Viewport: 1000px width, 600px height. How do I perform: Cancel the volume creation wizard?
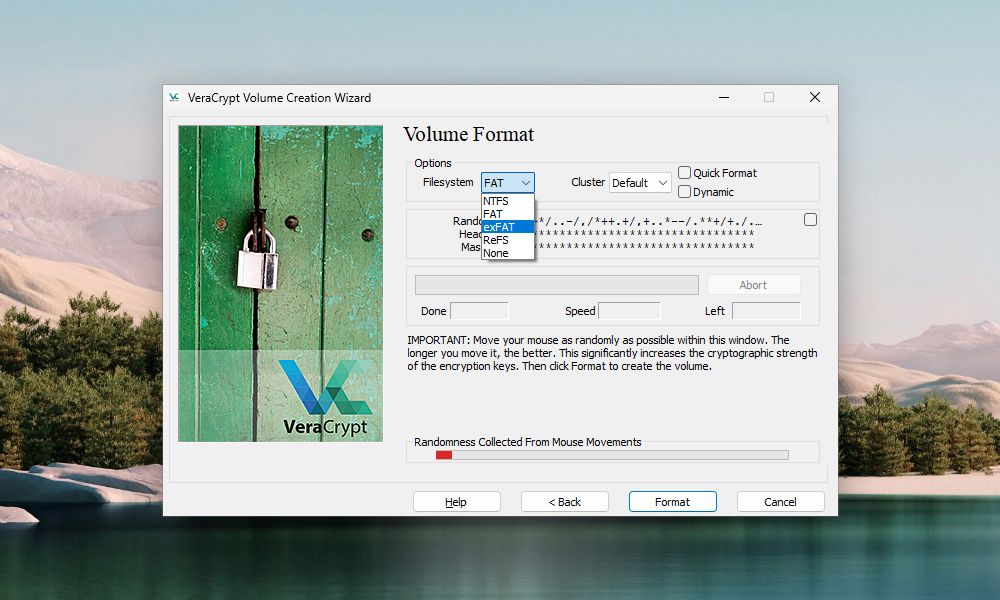[x=780, y=501]
